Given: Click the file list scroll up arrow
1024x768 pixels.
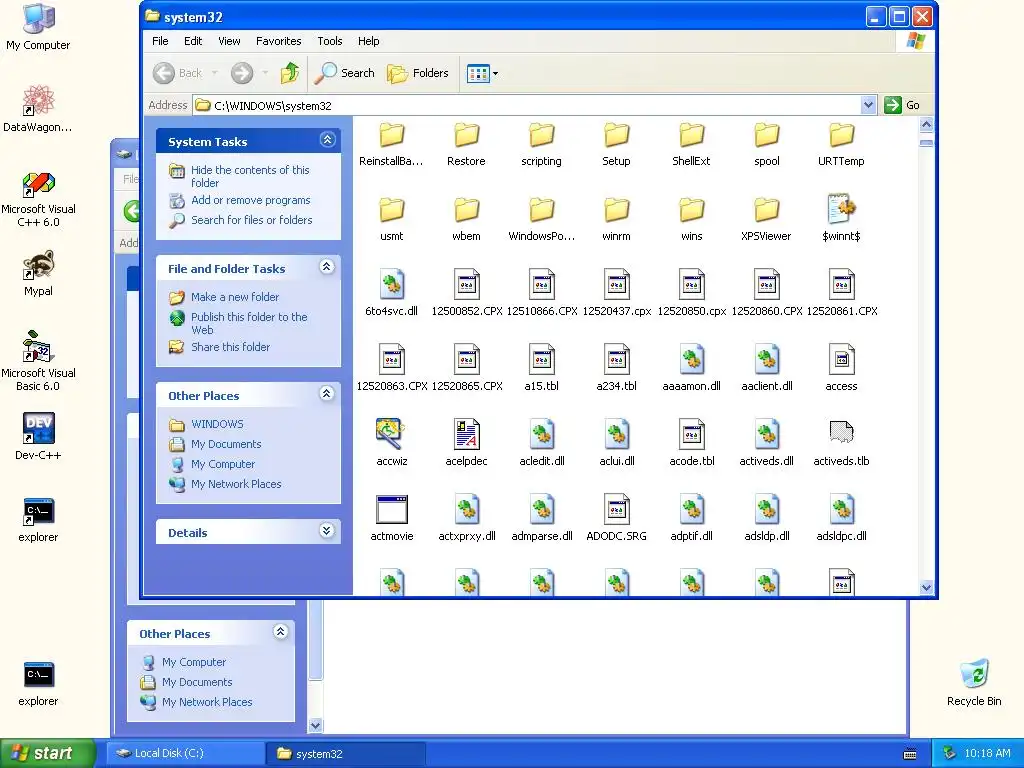Looking at the screenshot, I should [x=926, y=124].
